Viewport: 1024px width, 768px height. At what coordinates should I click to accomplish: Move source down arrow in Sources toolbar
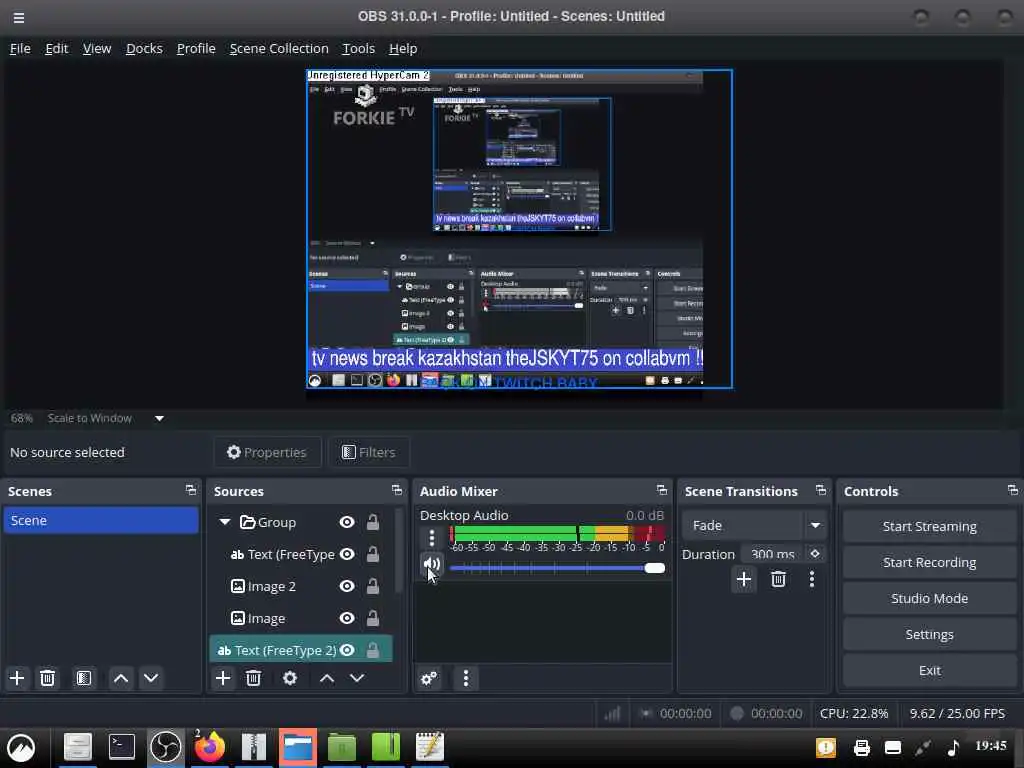coord(357,678)
